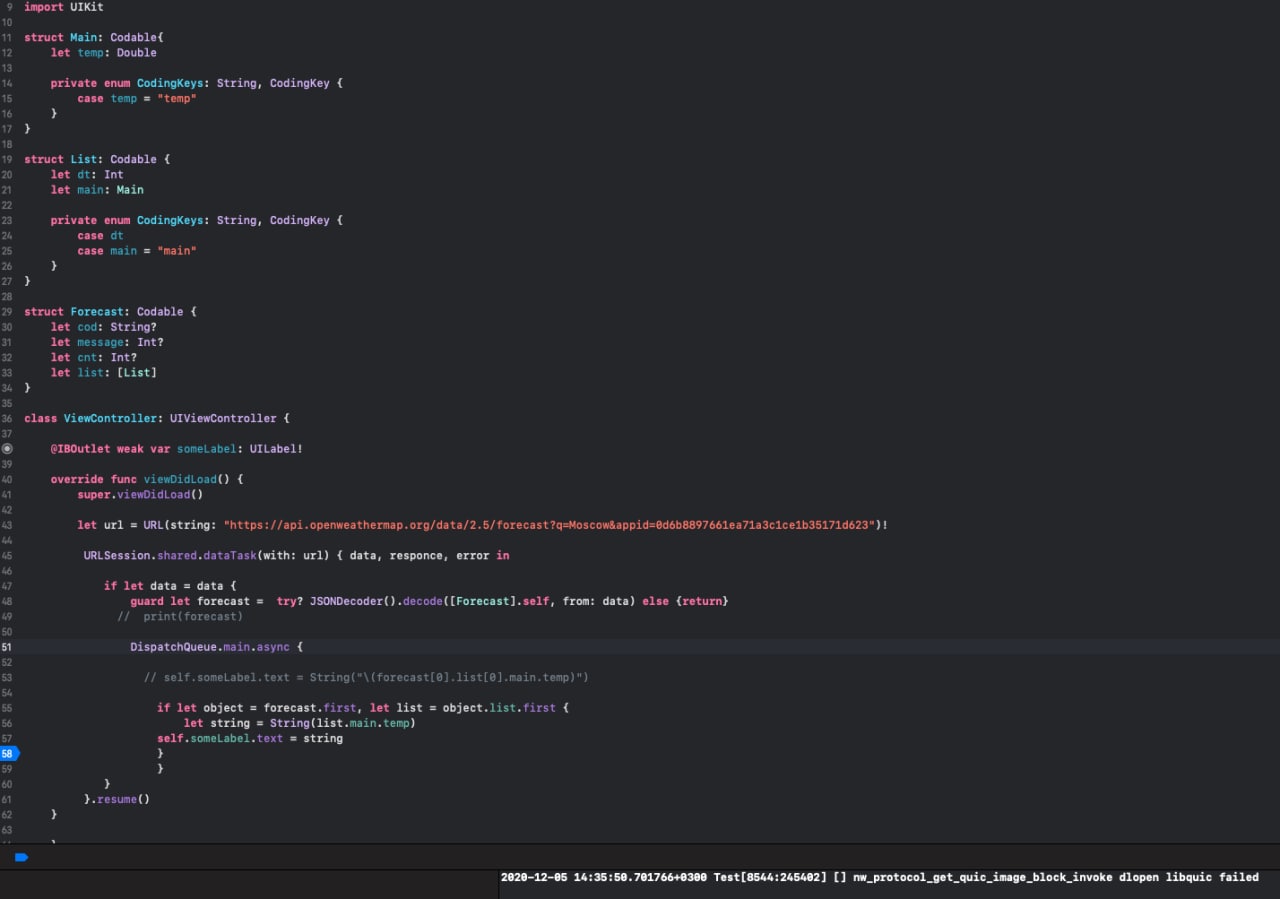This screenshot has height=899, width=1280.
Task: Click 'DispatchQueue.main.async {' on the highlighted line
Action: (x=216, y=647)
